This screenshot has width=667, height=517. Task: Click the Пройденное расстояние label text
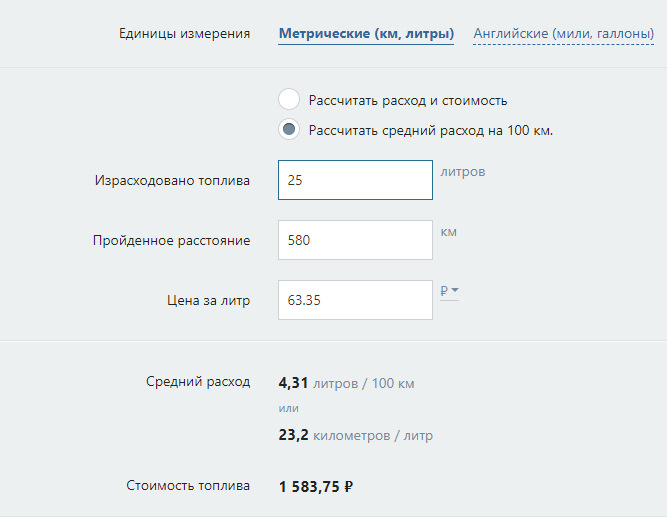(x=171, y=240)
